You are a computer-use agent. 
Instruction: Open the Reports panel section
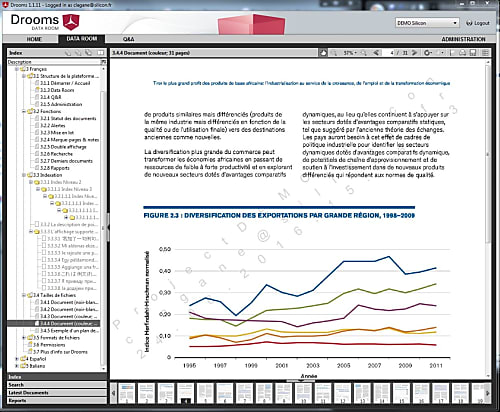coord(57,401)
